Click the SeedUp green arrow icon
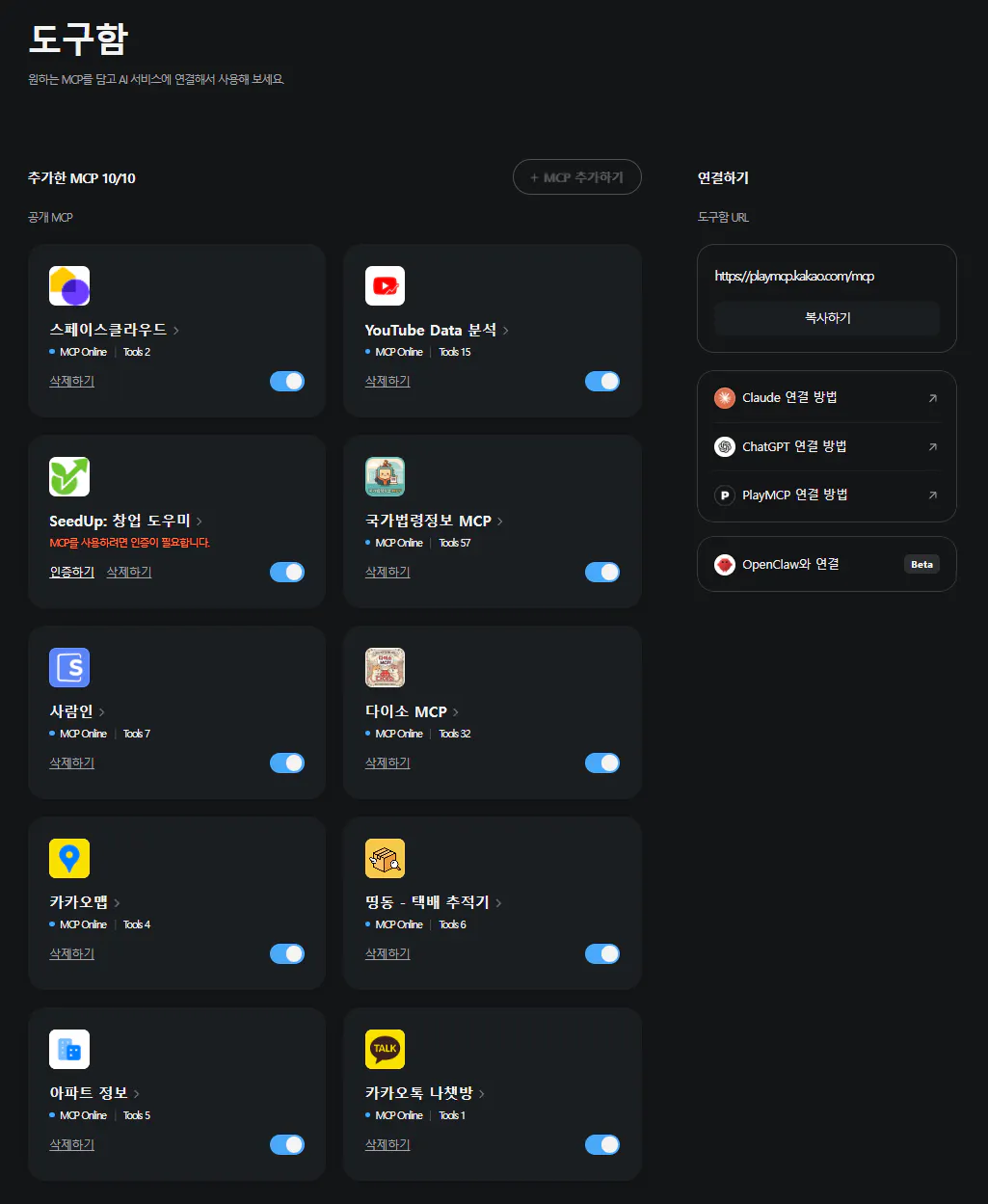 click(x=69, y=477)
